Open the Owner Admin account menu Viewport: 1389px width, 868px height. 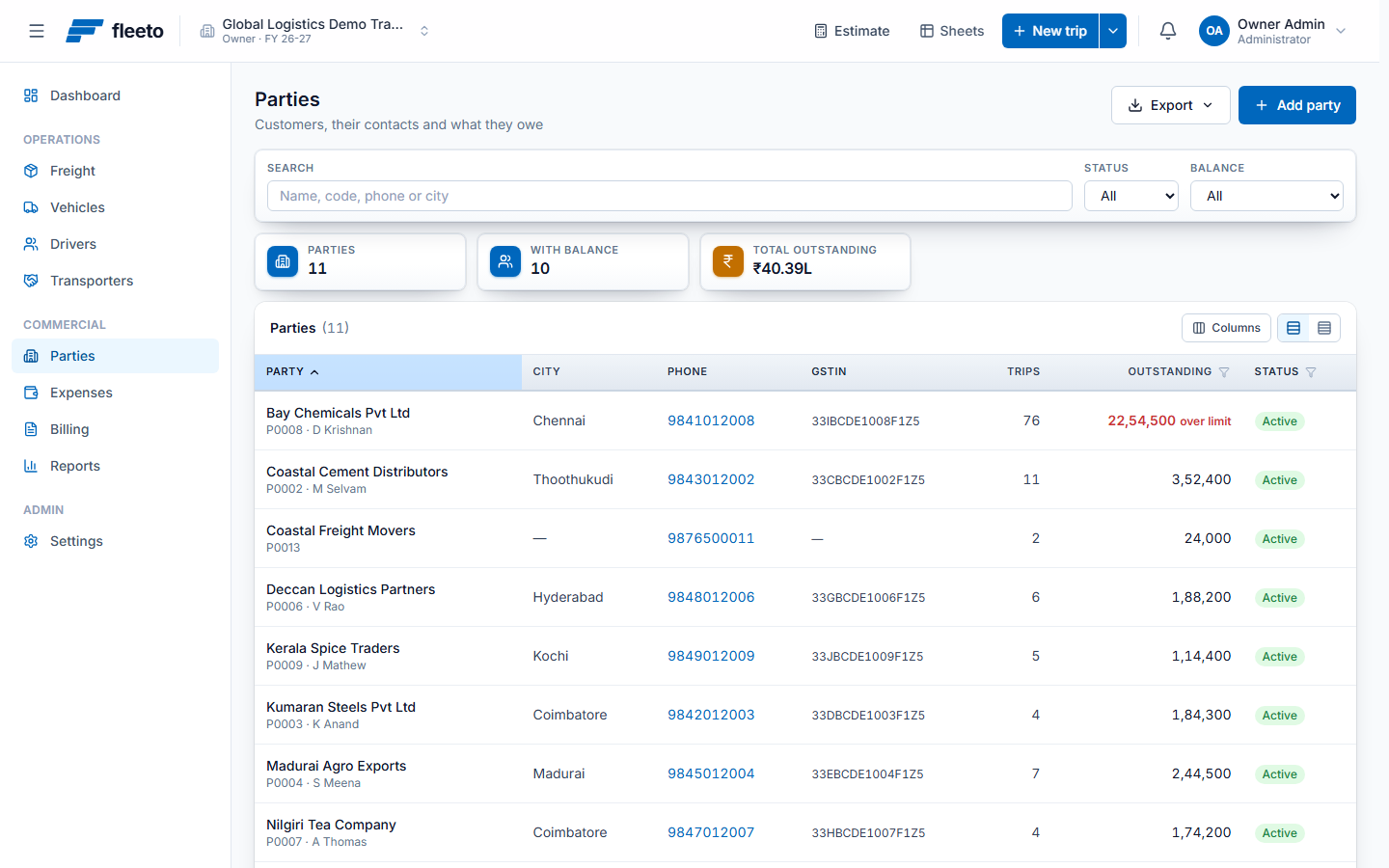point(1272,31)
